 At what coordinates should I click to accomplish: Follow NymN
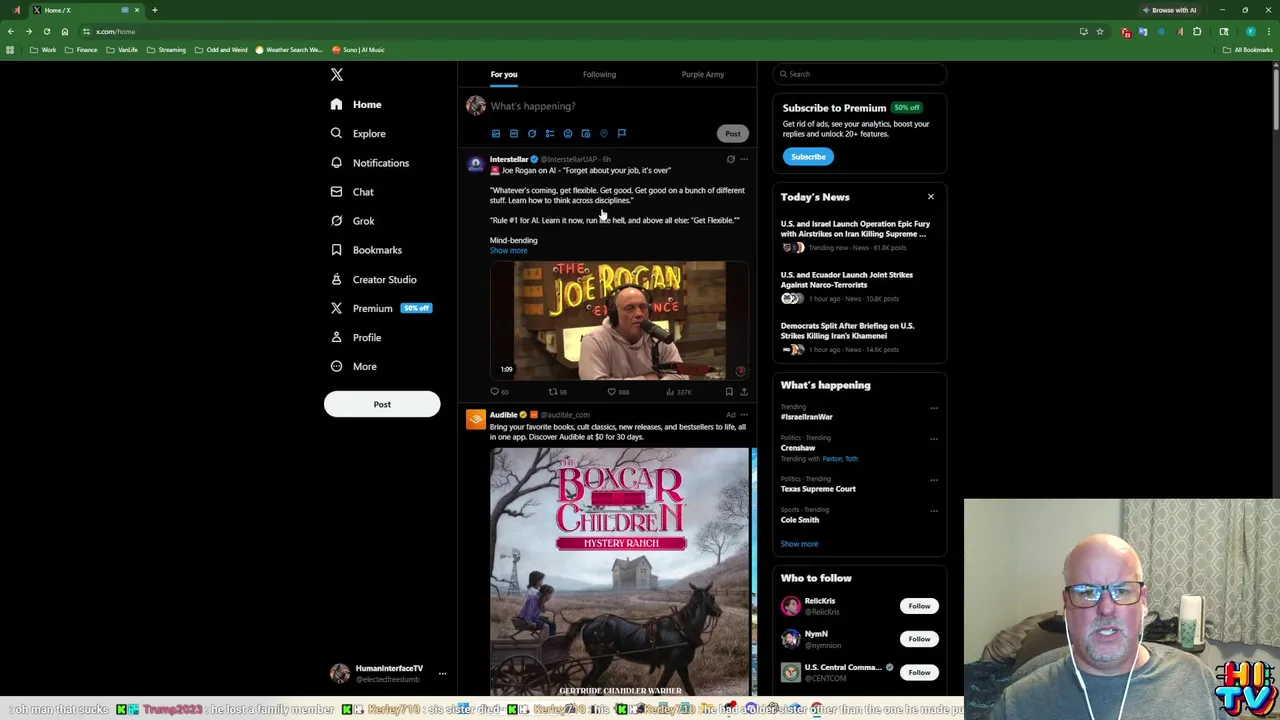coord(919,639)
